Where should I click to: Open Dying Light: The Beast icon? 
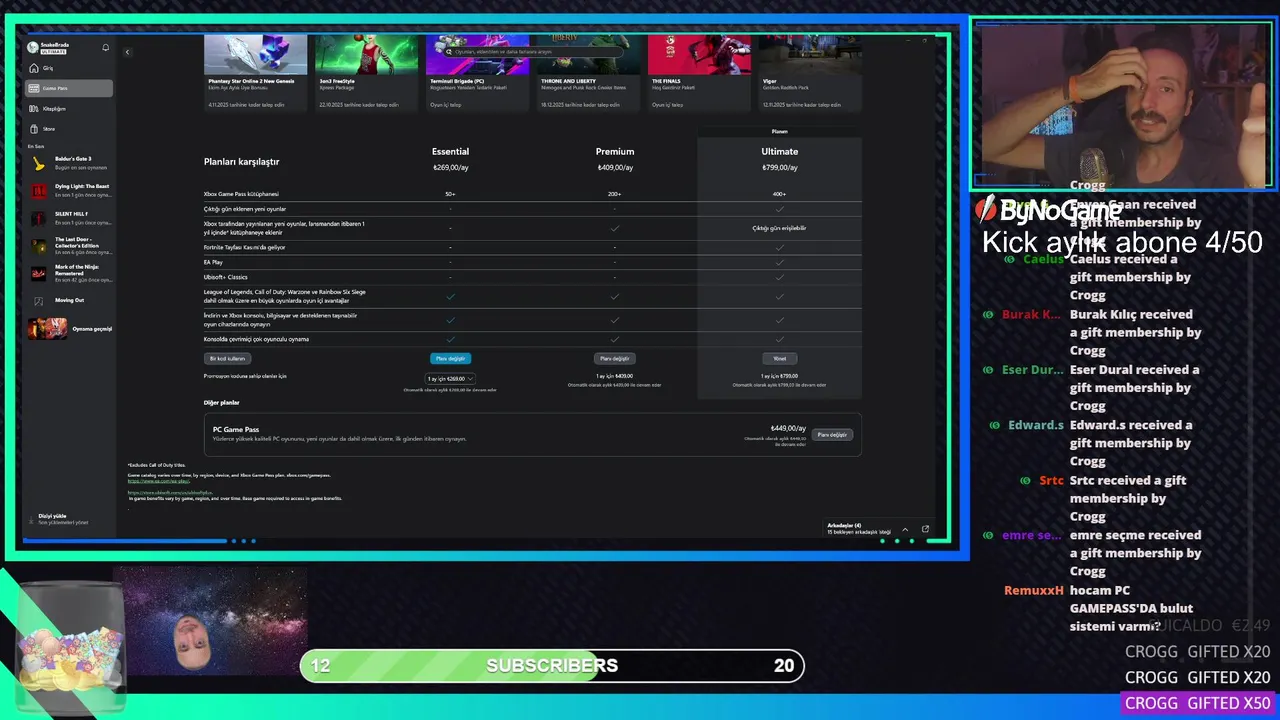click(x=38, y=190)
